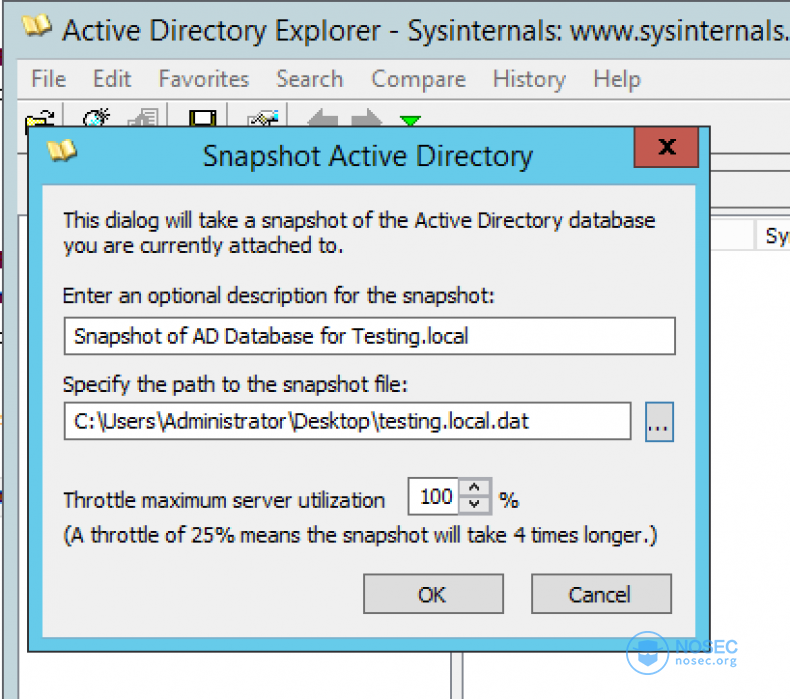Click the greyed document toolbar icon
The height and width of the screenshot is (699, 790).
143,118
